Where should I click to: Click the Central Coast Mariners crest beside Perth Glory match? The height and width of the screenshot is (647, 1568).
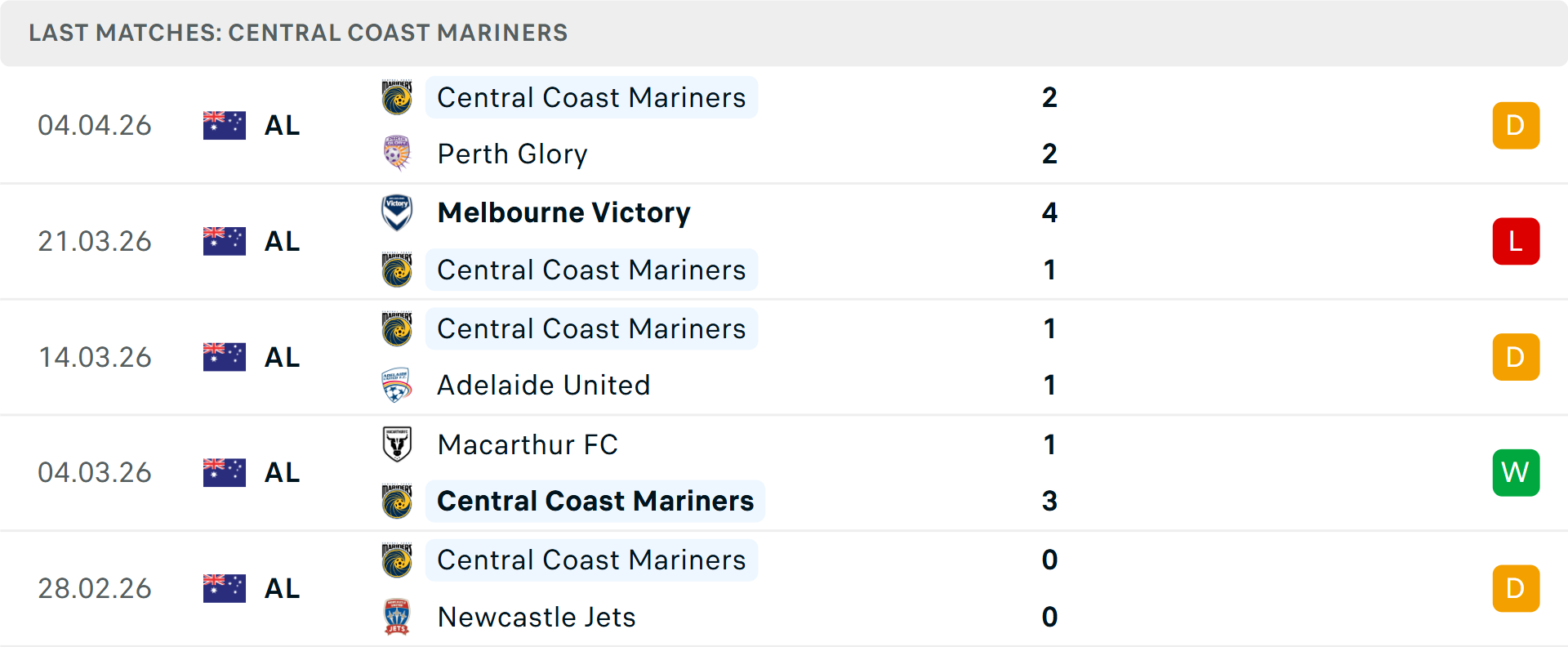[397, 98]
